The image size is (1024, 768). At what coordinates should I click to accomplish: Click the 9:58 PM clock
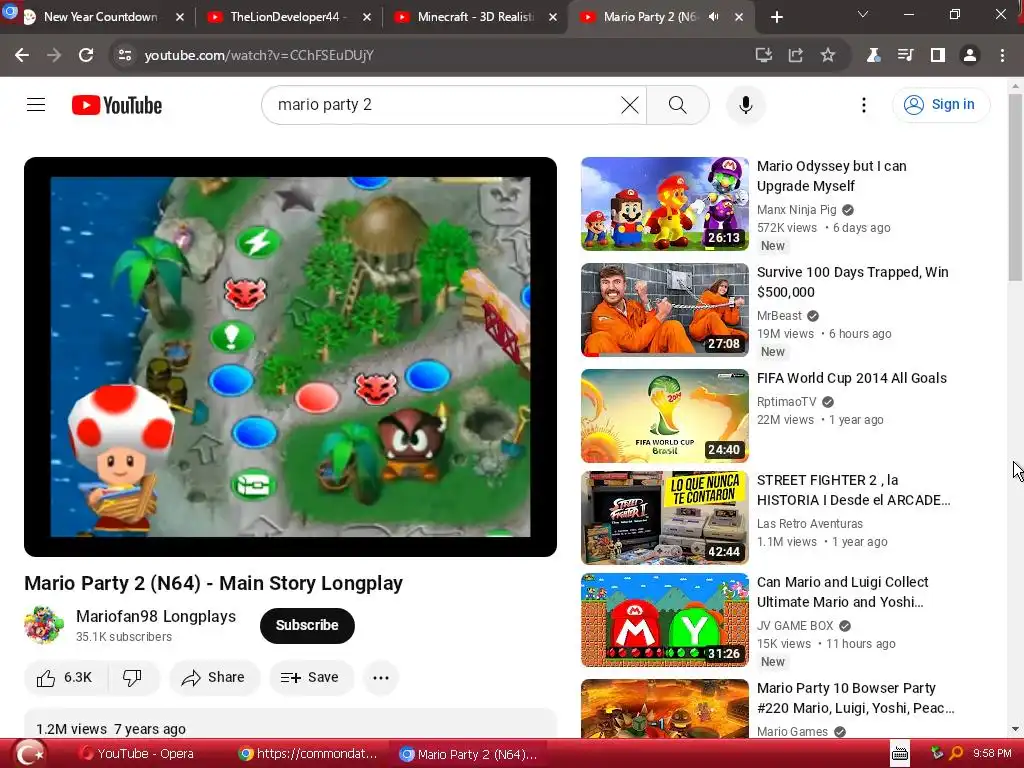992,754
